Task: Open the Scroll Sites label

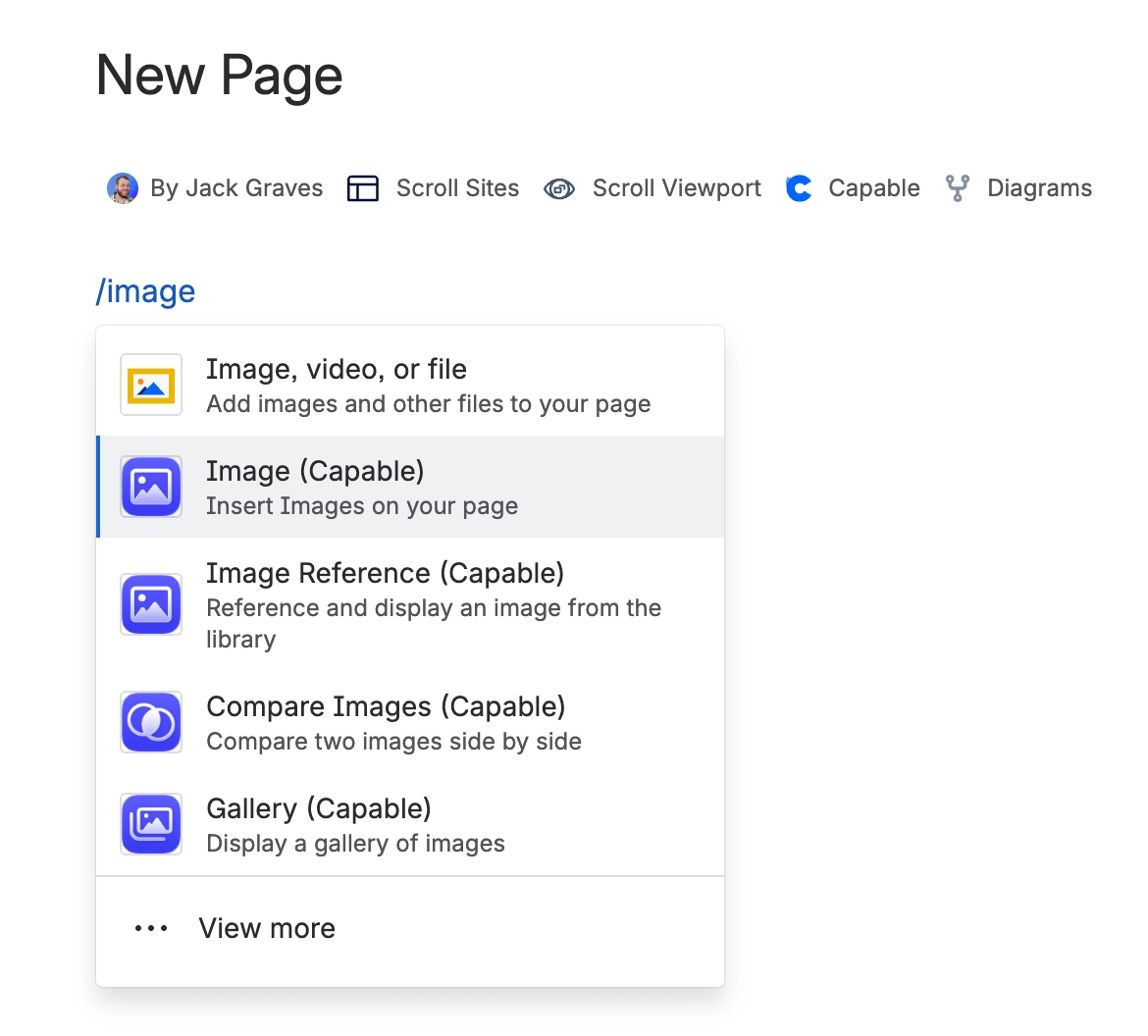Action: pyautogui.click(x=457, y=188)
